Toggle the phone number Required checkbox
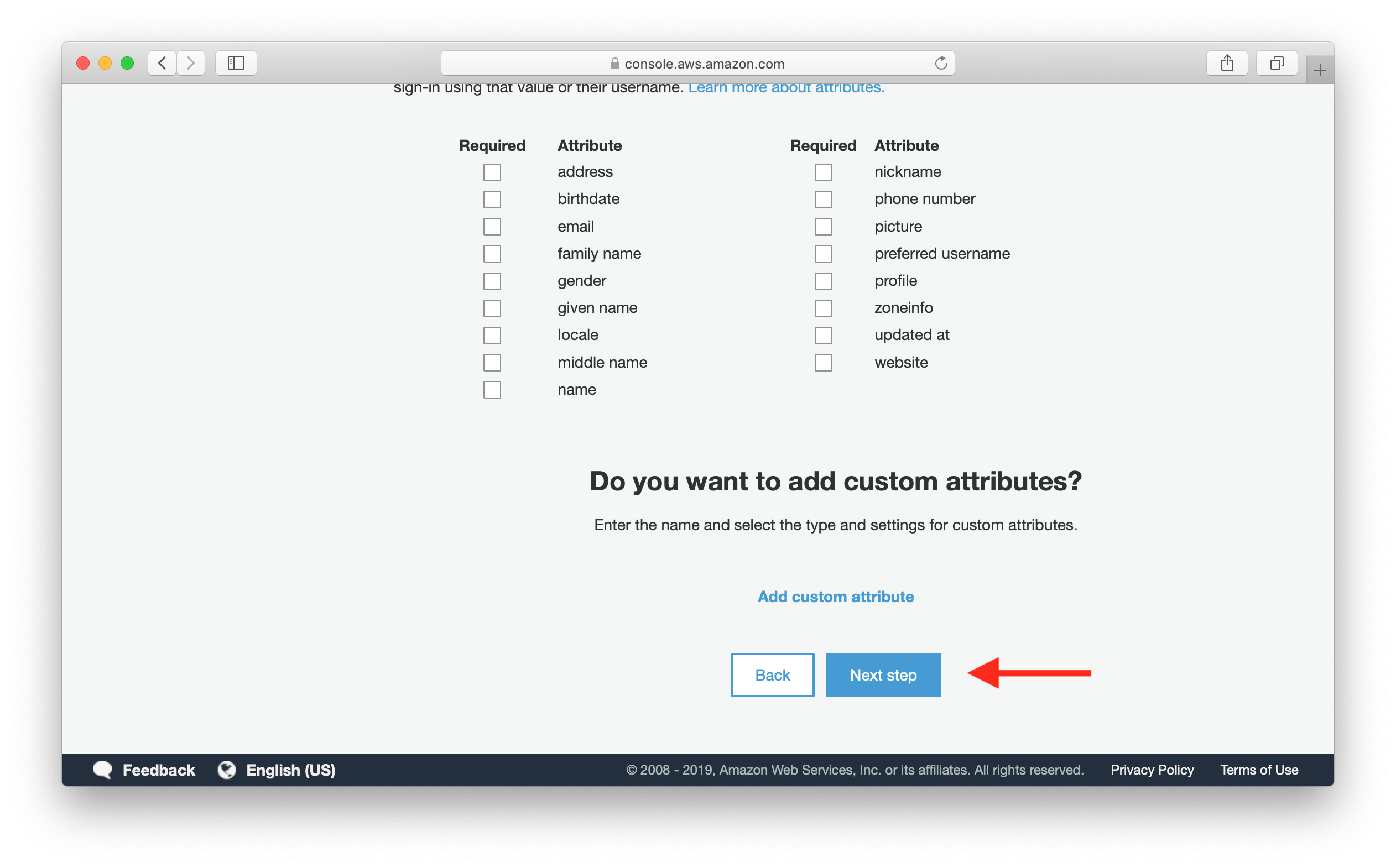 point(823,198)
